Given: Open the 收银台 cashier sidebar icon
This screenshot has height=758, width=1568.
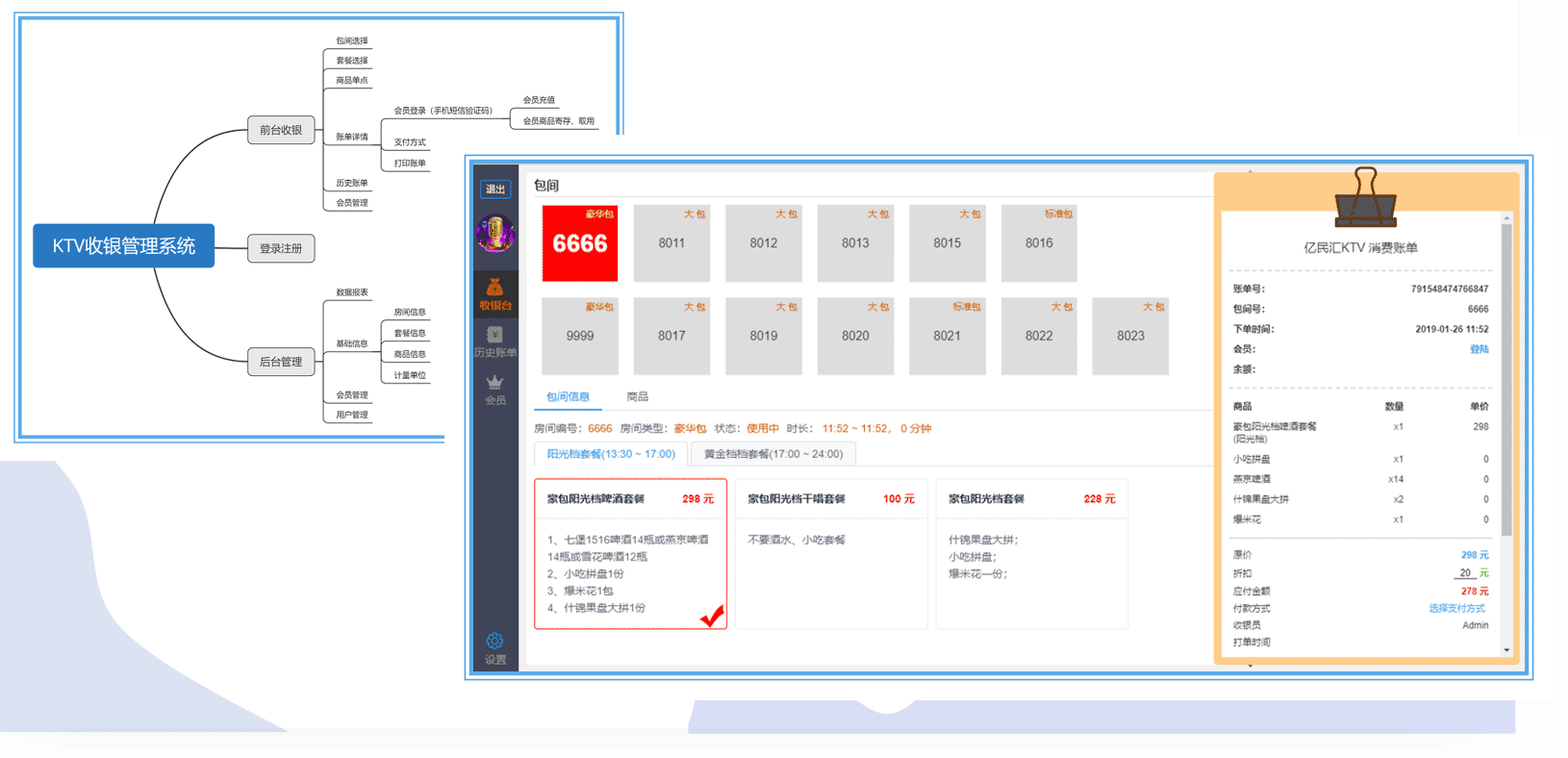Looking at the screenshot, I should point(494,293).
